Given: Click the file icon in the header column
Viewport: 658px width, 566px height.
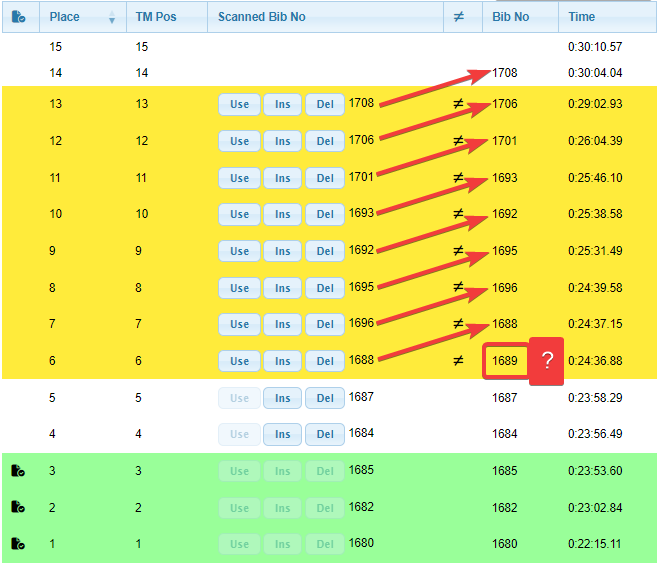Looking at the screenshot, I should (x=19, y=17).
